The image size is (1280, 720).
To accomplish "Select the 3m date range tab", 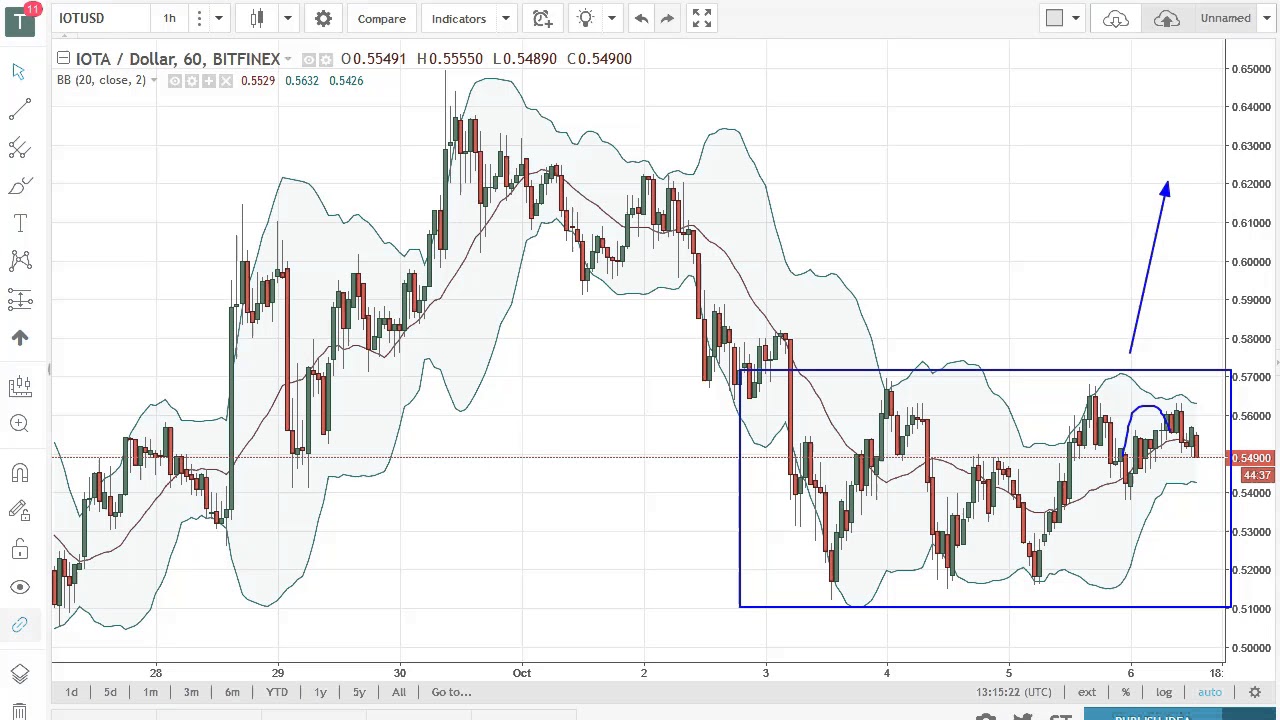I will click(x=191, y=692).
